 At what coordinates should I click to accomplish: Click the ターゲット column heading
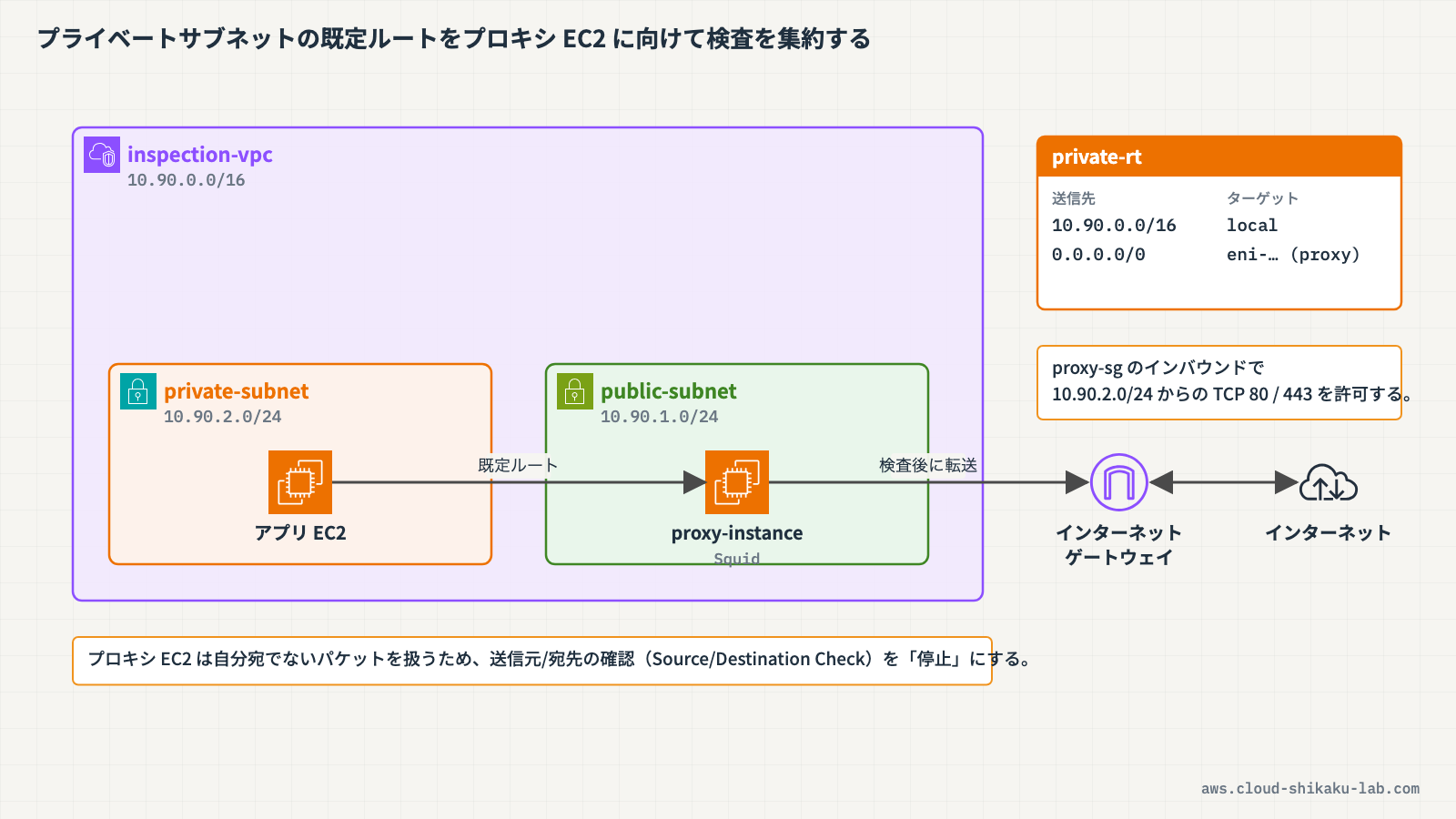(1262, 198)
